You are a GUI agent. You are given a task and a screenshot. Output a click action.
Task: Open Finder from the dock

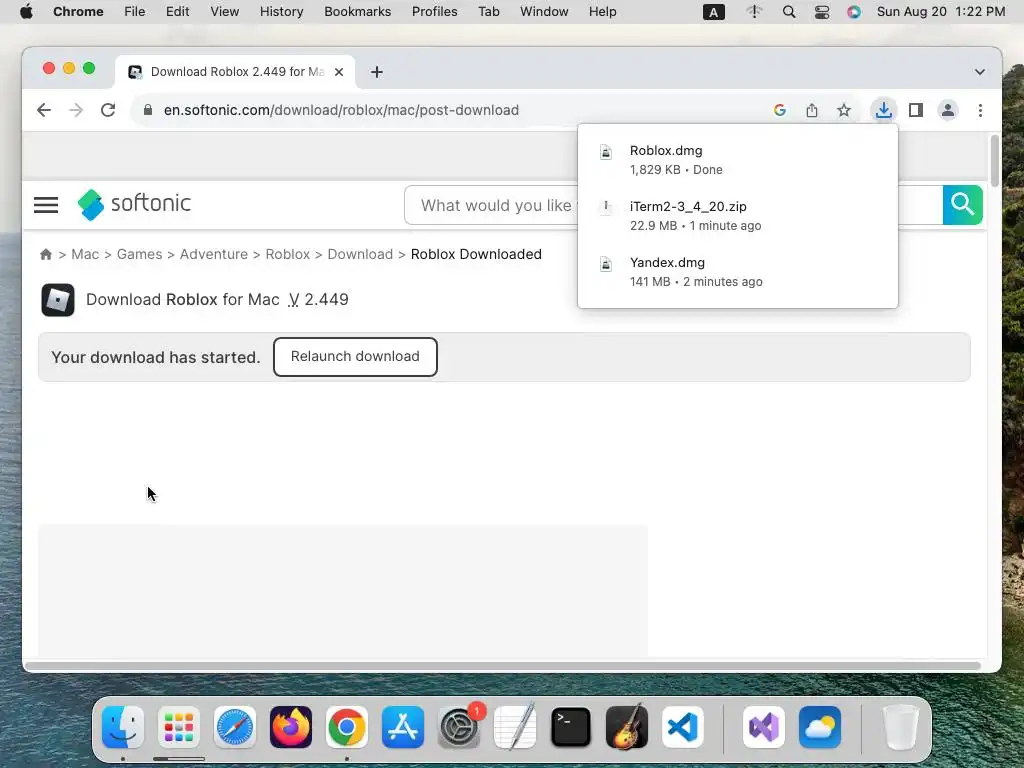pyautogui.click(x=123, y=727)
